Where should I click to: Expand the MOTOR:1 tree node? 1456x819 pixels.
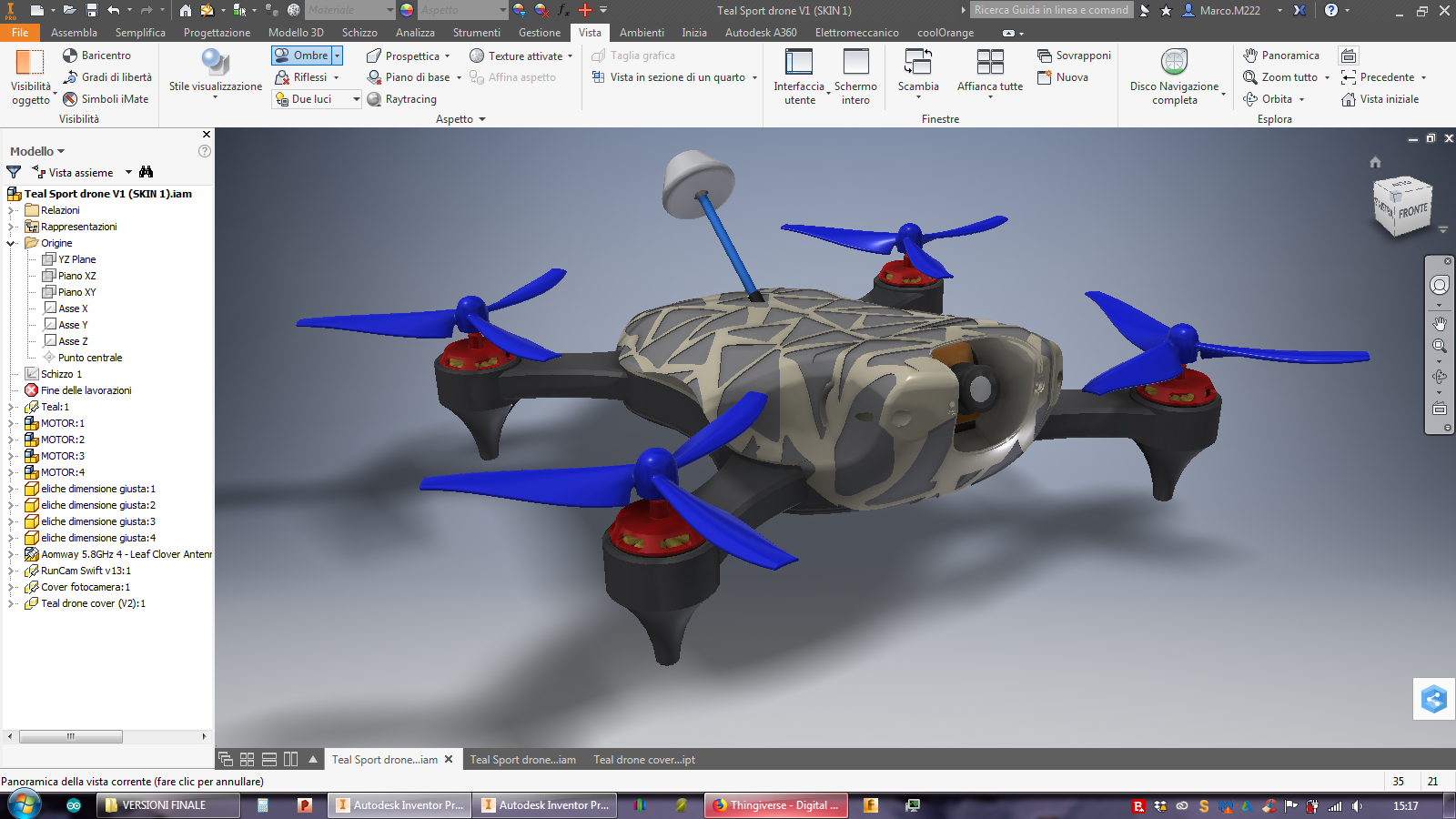(12, 423)
